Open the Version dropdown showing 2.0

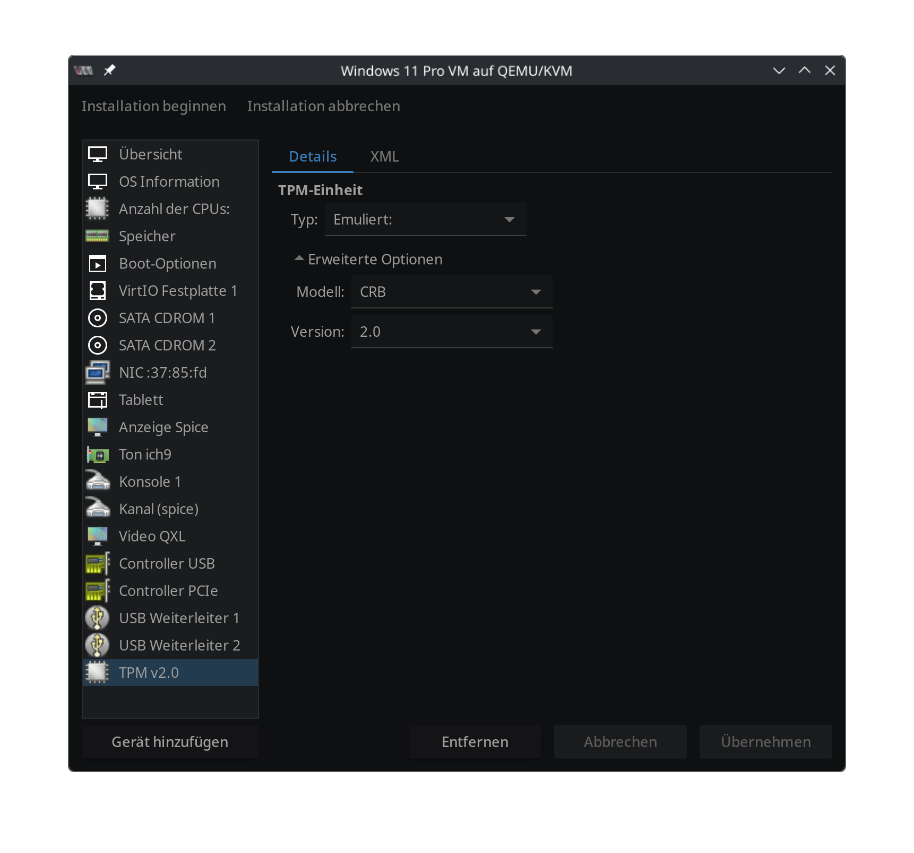[452, 332]
